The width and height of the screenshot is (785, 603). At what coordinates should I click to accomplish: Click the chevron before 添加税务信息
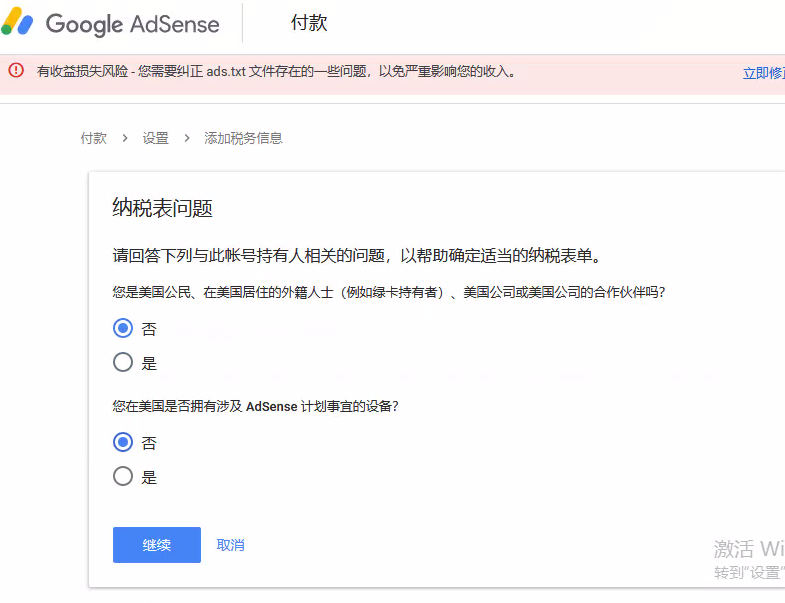pos(187,138)
